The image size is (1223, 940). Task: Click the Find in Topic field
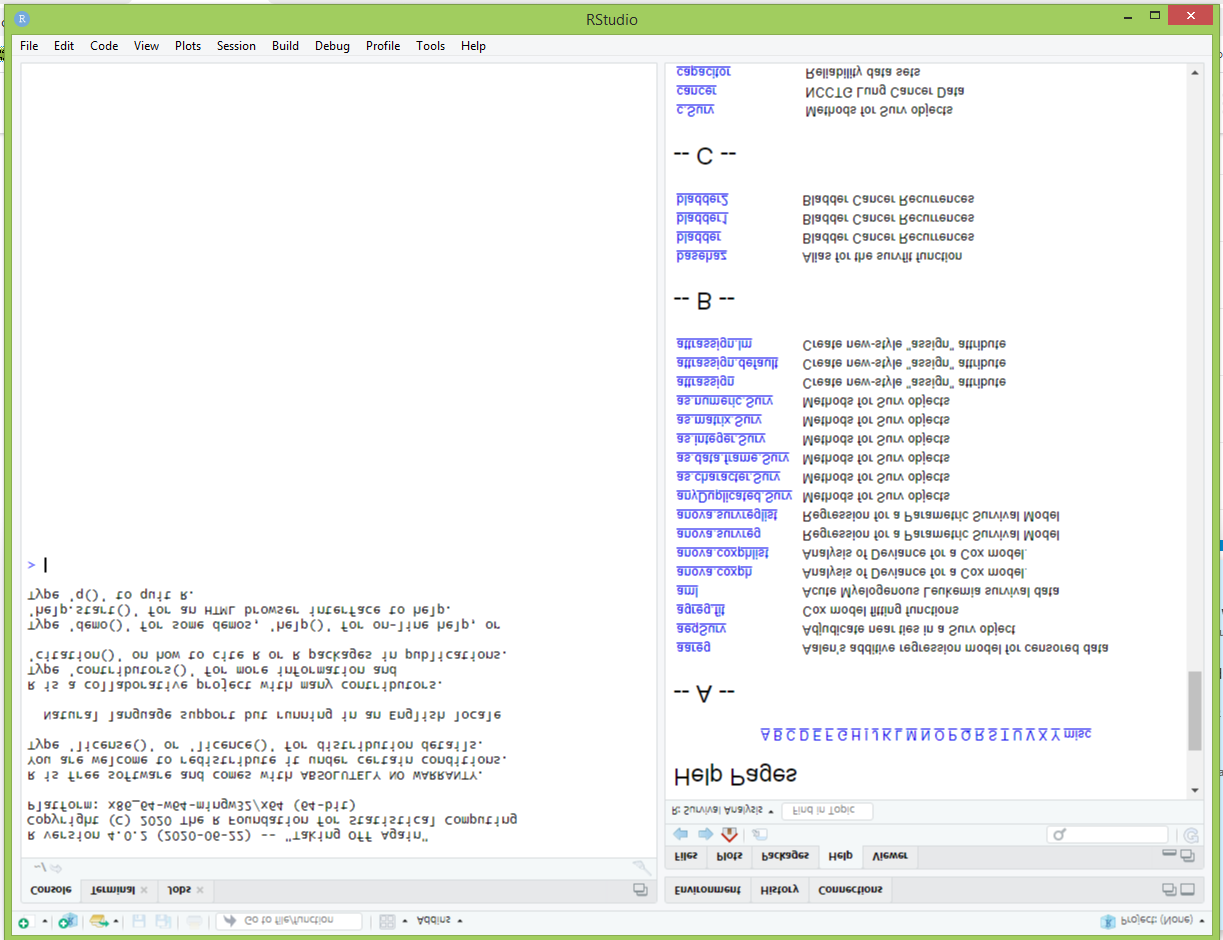[x=827, y=810]
